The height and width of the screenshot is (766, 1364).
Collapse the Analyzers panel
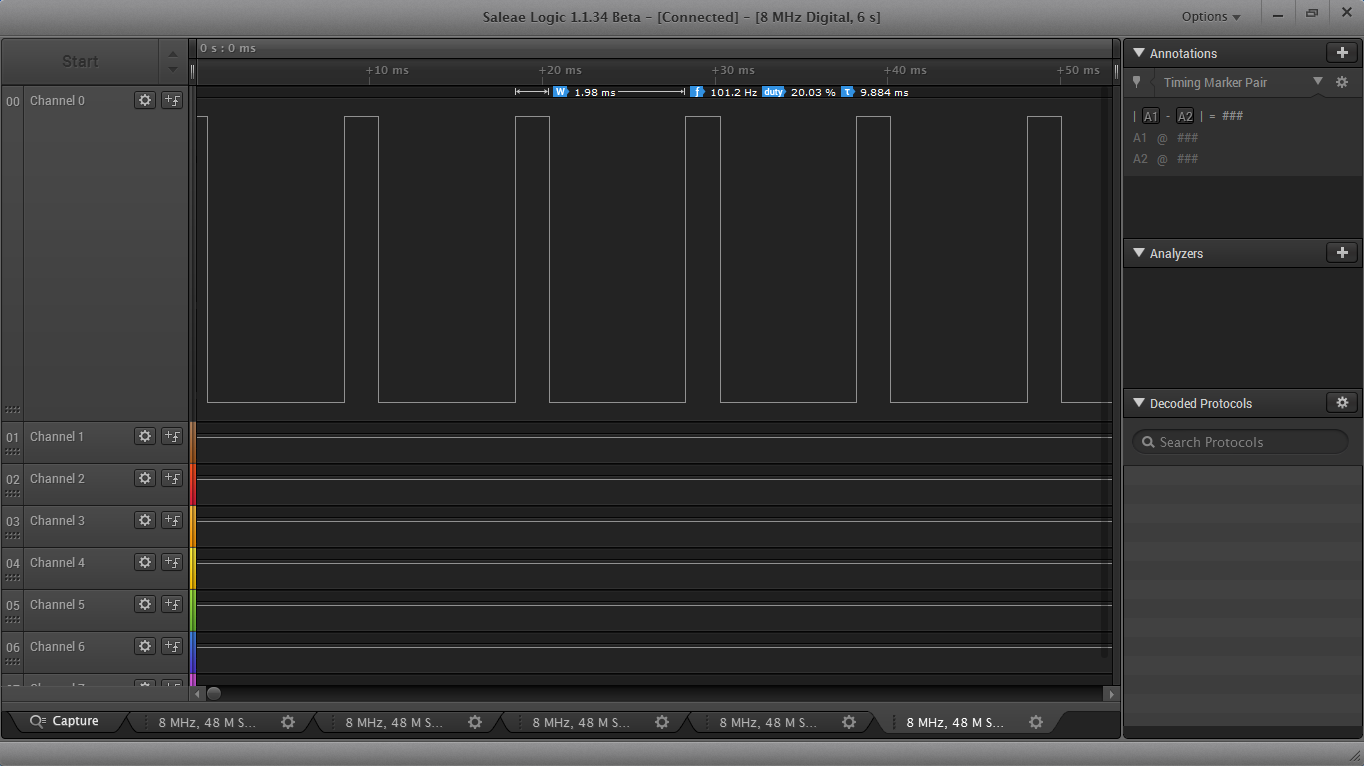[x=1138, y=253]
